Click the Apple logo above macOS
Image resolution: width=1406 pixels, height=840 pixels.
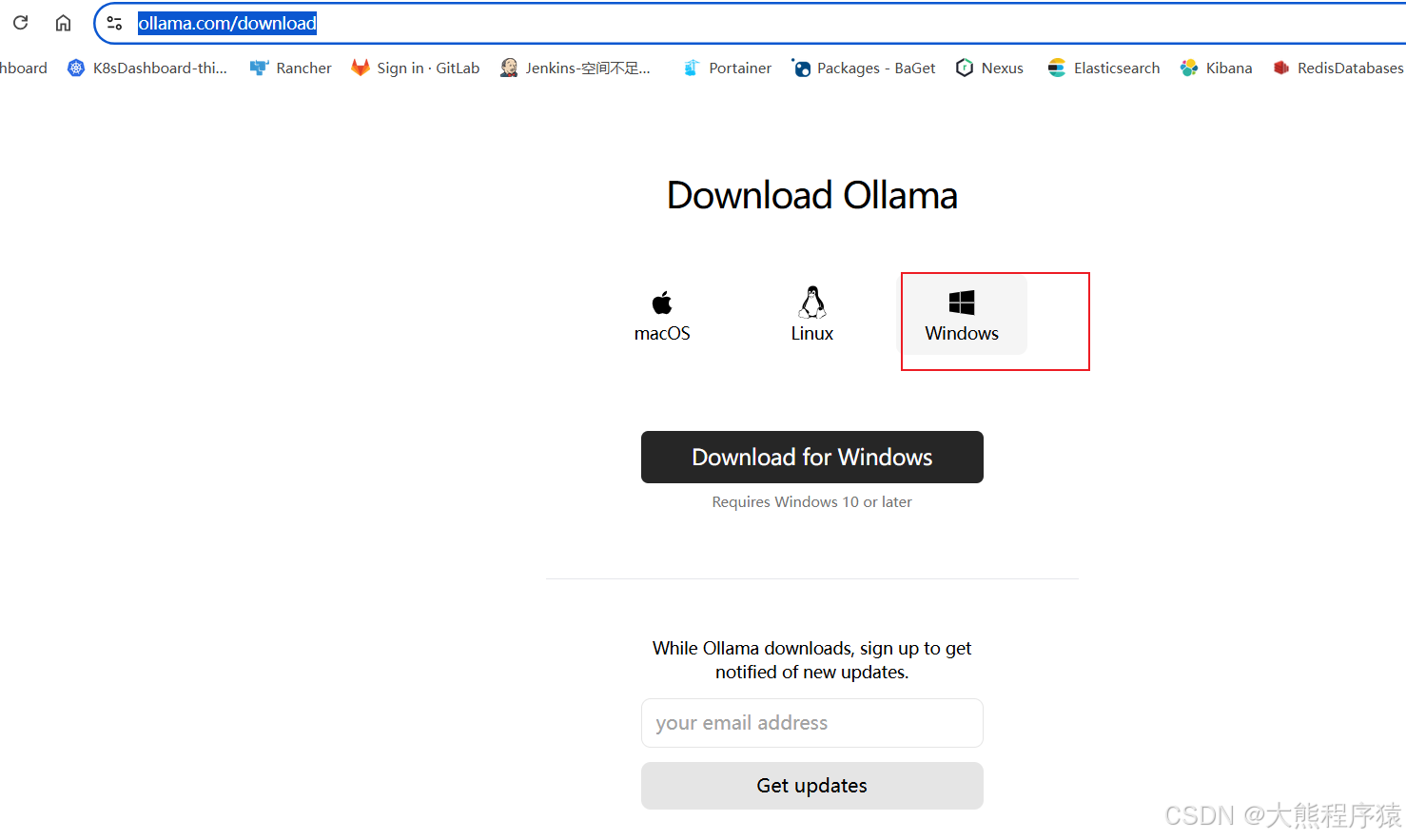(661, 300)
